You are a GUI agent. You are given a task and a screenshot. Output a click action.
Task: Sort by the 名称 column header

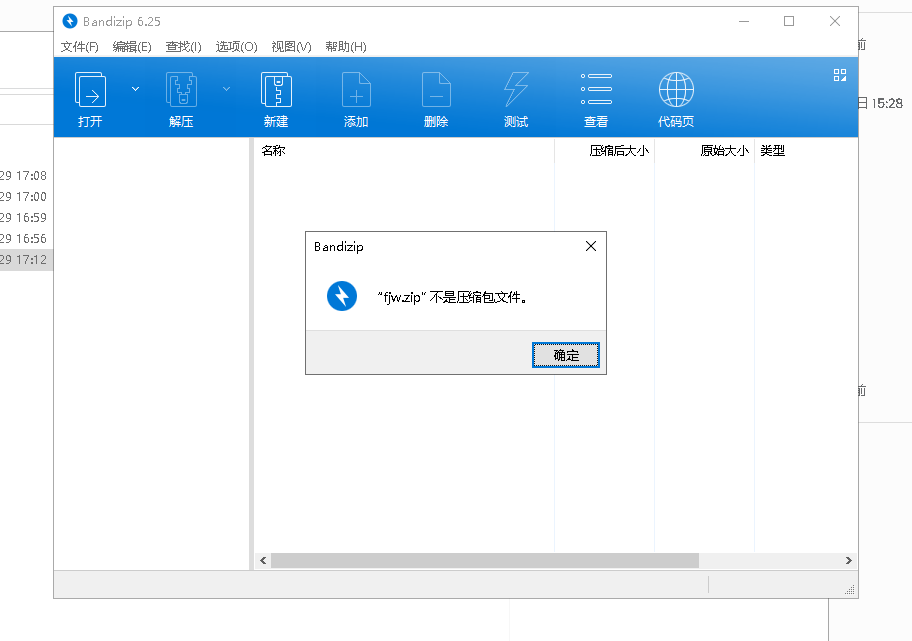pyautogui.click(x=404, y=151)
